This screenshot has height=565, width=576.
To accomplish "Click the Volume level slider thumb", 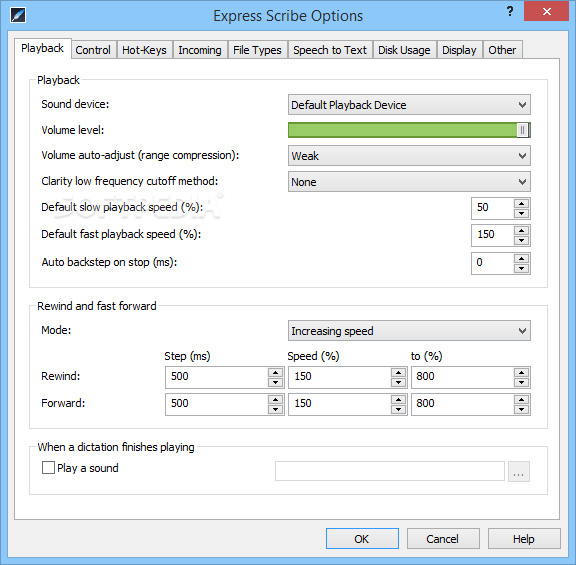I will (x=522, y=130).
